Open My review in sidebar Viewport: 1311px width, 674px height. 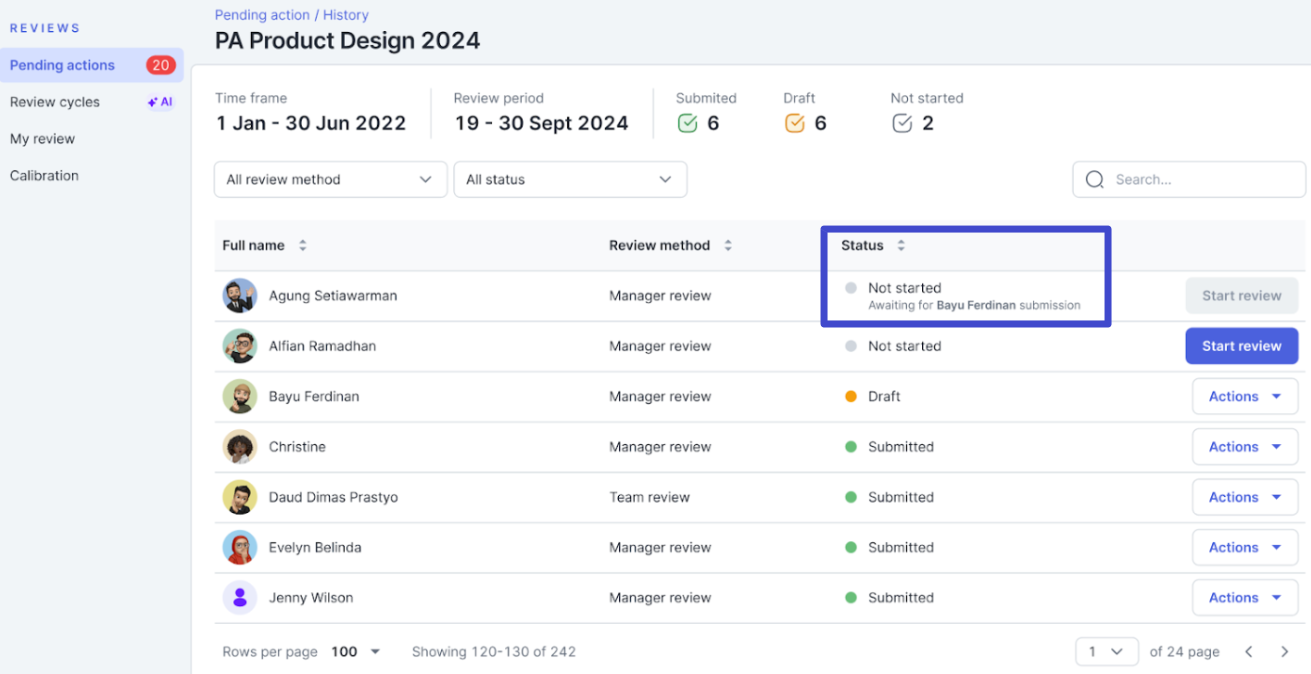tap(42, 139)
